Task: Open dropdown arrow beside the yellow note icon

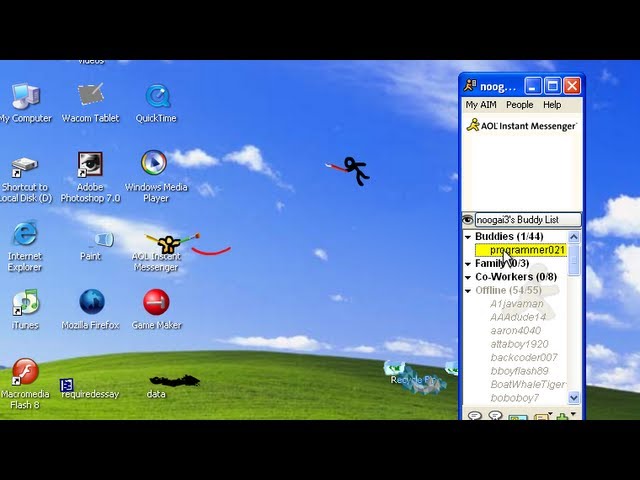Action: [551, 414]
